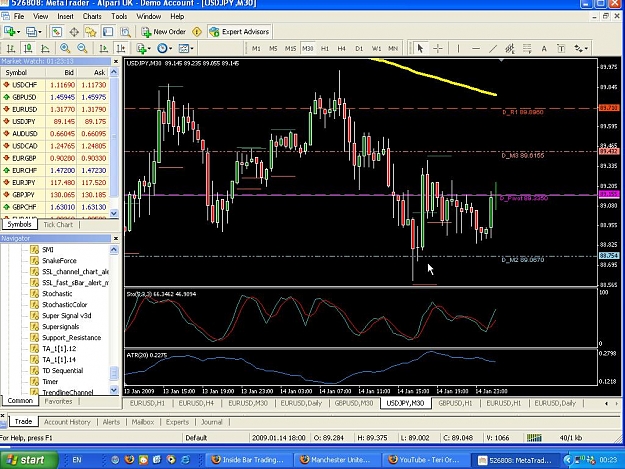Select the Cursor arrow tool
The width and height of the screenshot is (625, 469).
click(420, 49)
